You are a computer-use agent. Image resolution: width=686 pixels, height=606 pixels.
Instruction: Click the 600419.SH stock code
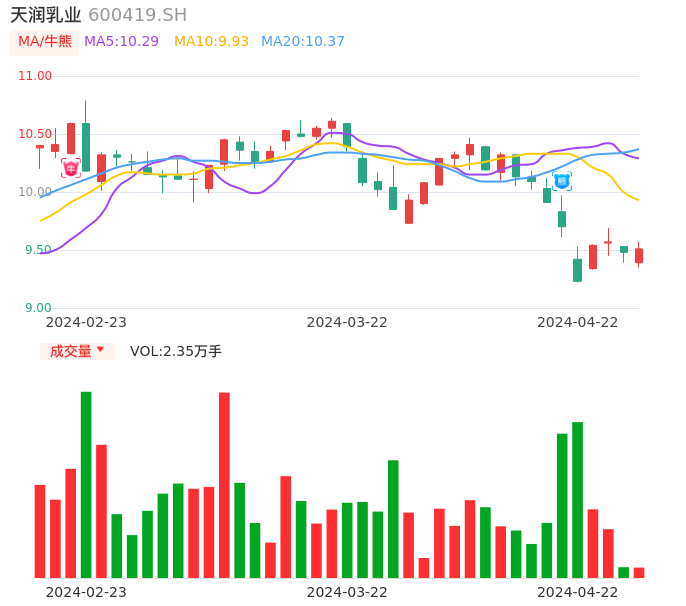coord(137,15)
